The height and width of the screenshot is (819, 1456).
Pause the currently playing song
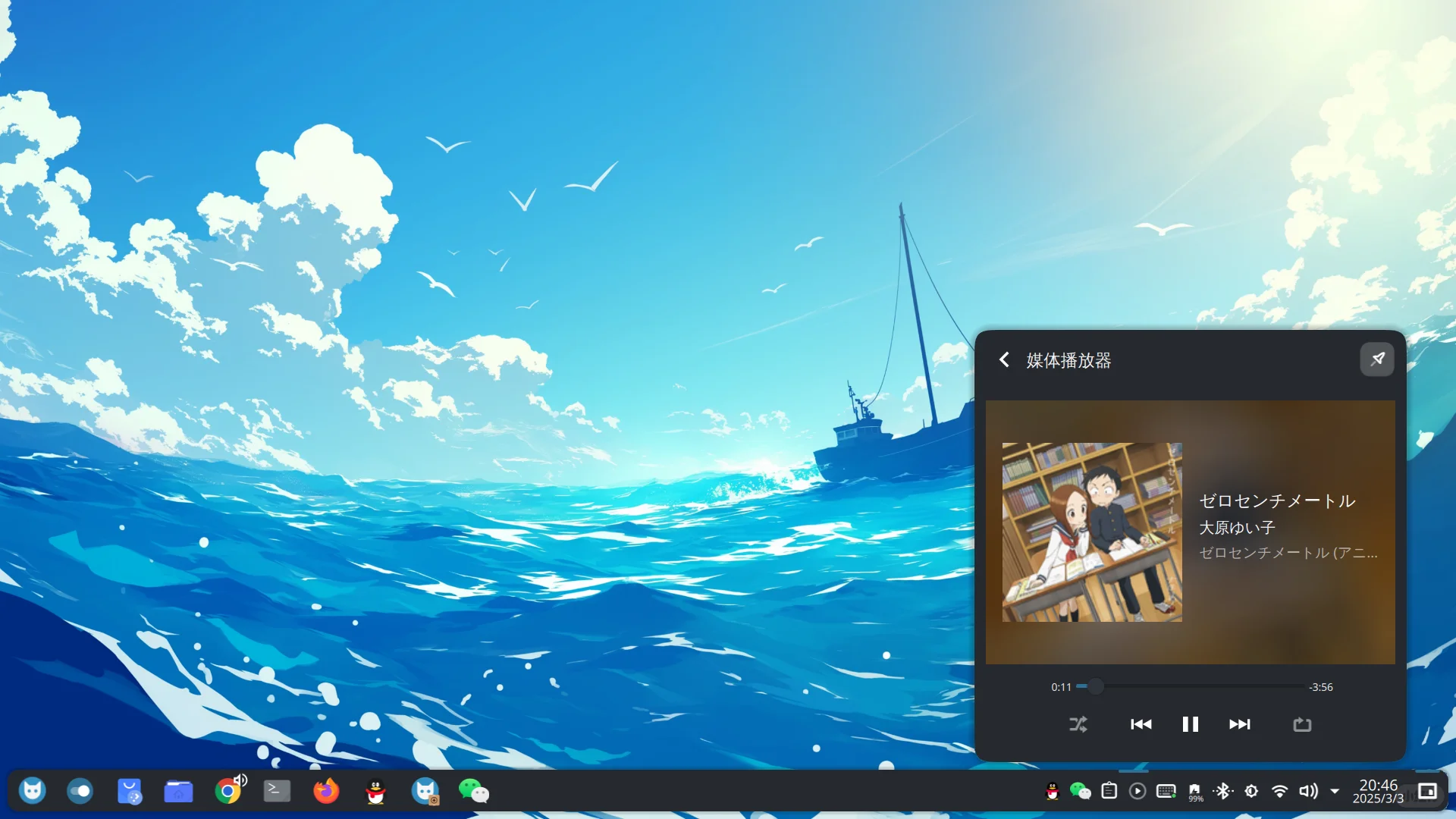point(1189,724)
